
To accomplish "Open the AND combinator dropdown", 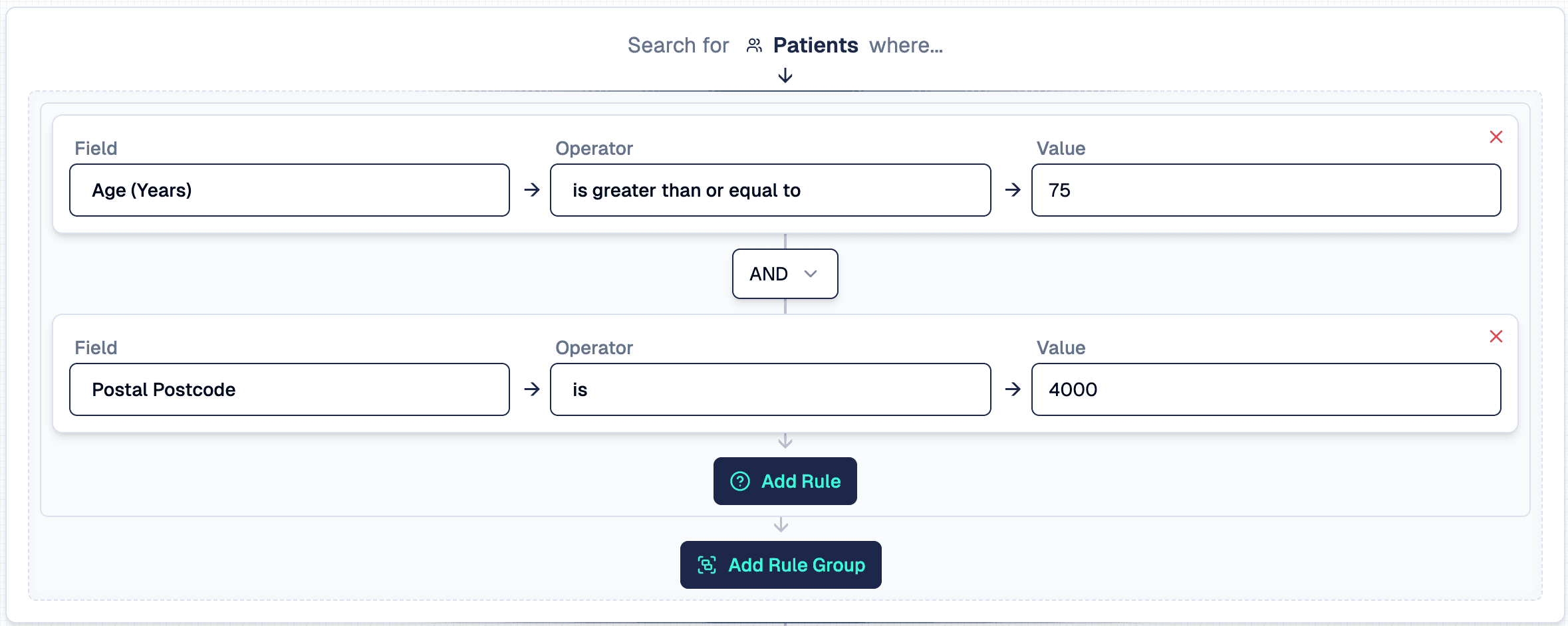I will (x=785, y=274).
